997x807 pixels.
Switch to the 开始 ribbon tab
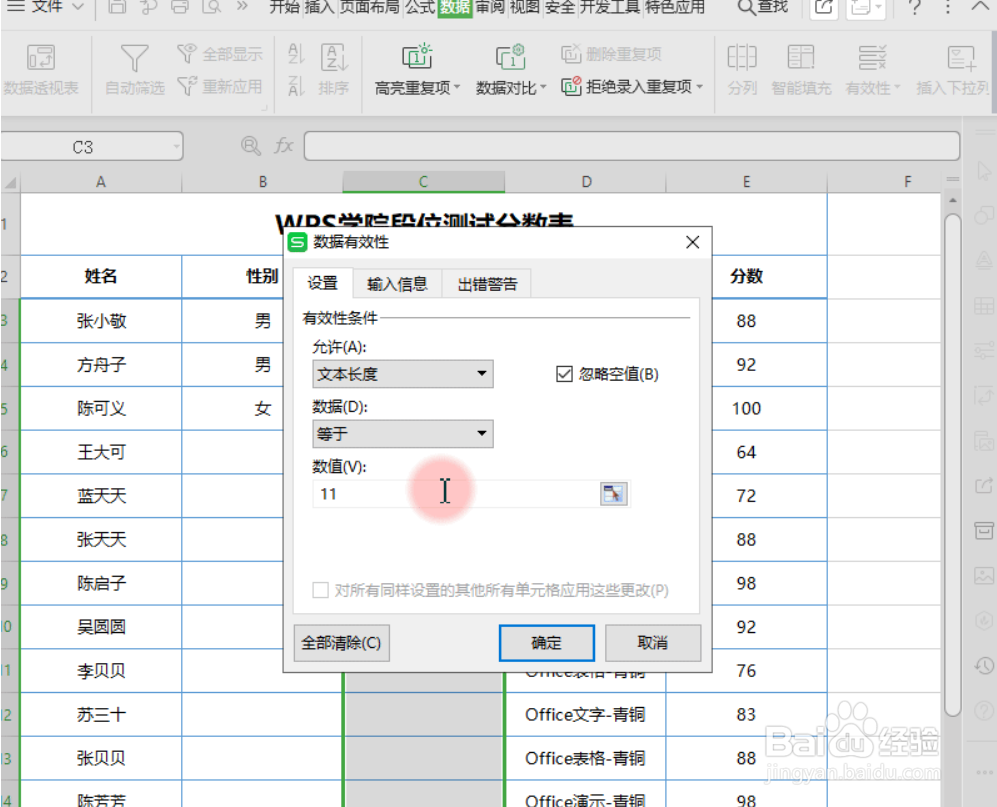[x=284, y=8]
